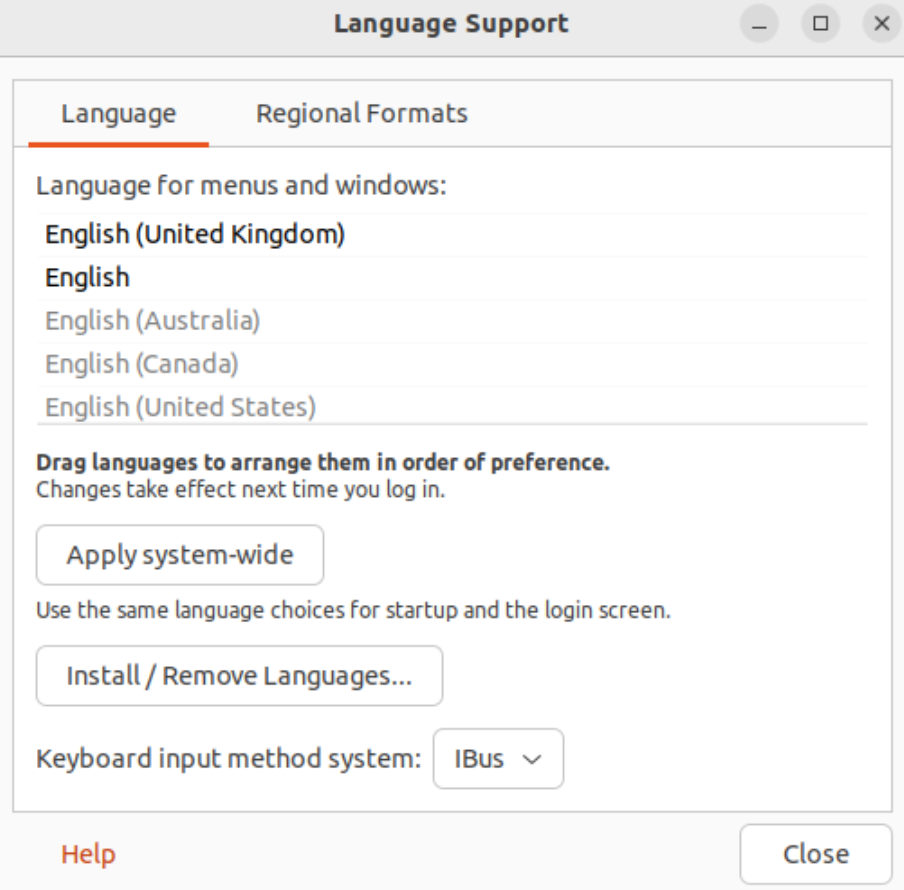
Task: Choose English (Australia) from the list
Action: (x=153, y=321)
